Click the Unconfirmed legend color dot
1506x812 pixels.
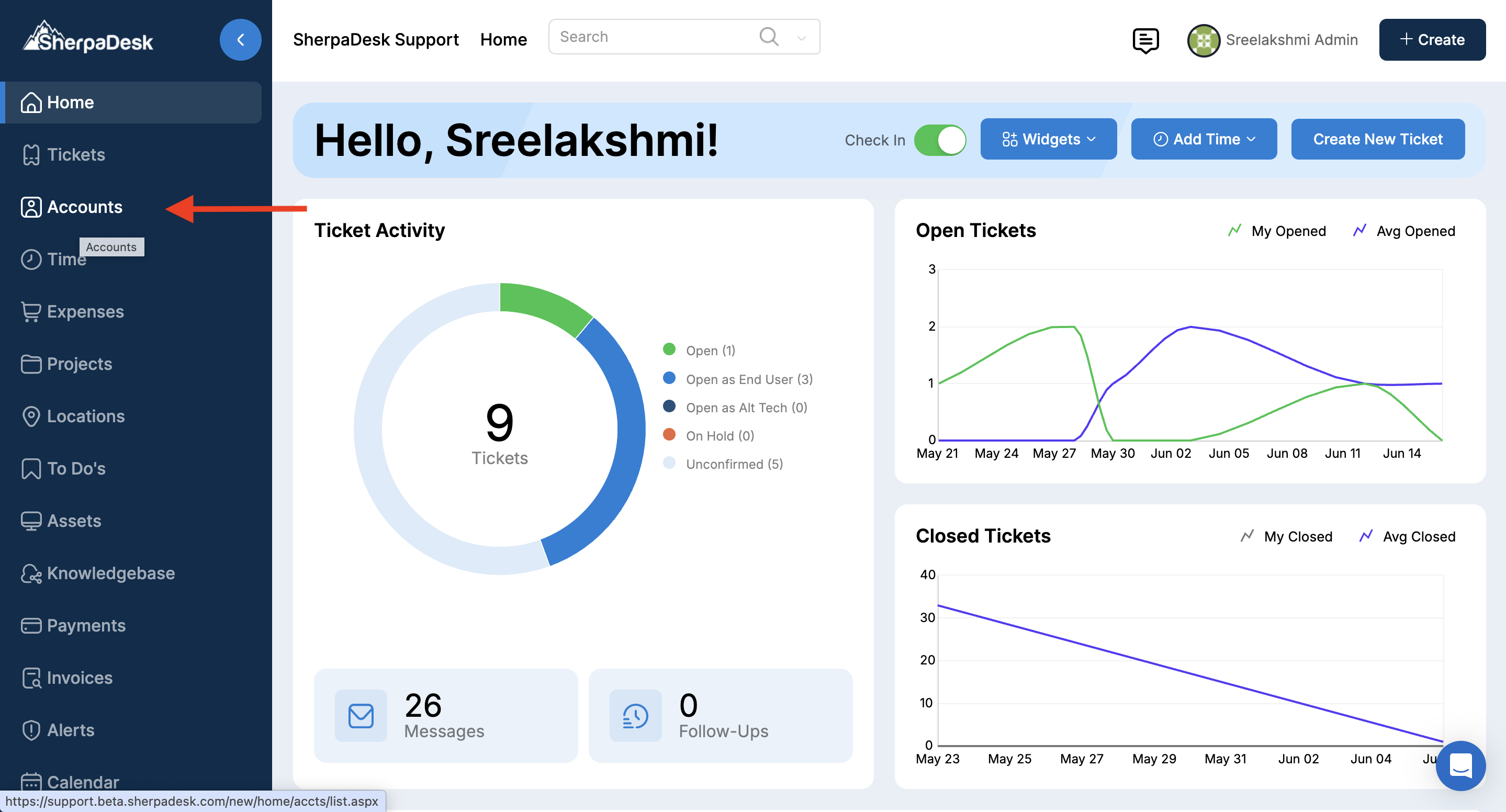coord(669,463)
